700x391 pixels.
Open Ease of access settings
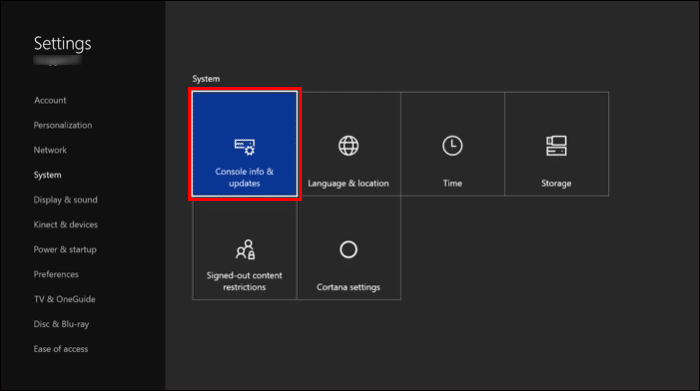point(61,349)
